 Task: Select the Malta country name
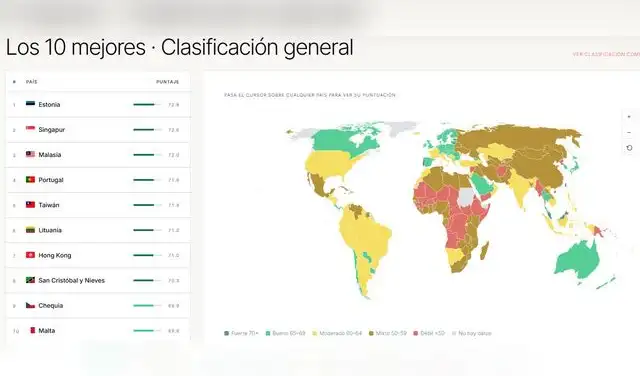[x=47, y=331]
